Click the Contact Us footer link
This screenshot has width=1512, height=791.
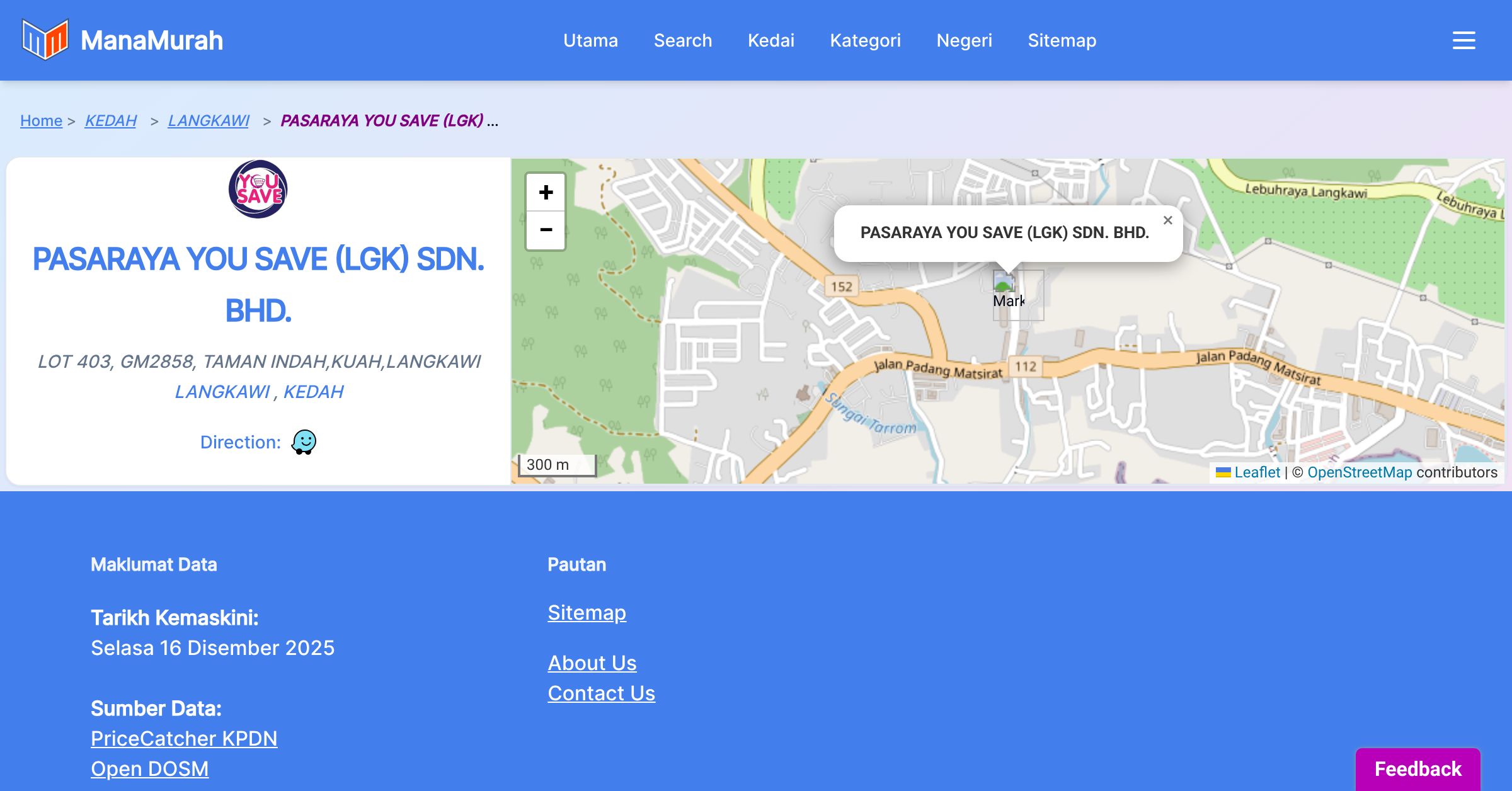pyautogui.click(x=601, y=693)
